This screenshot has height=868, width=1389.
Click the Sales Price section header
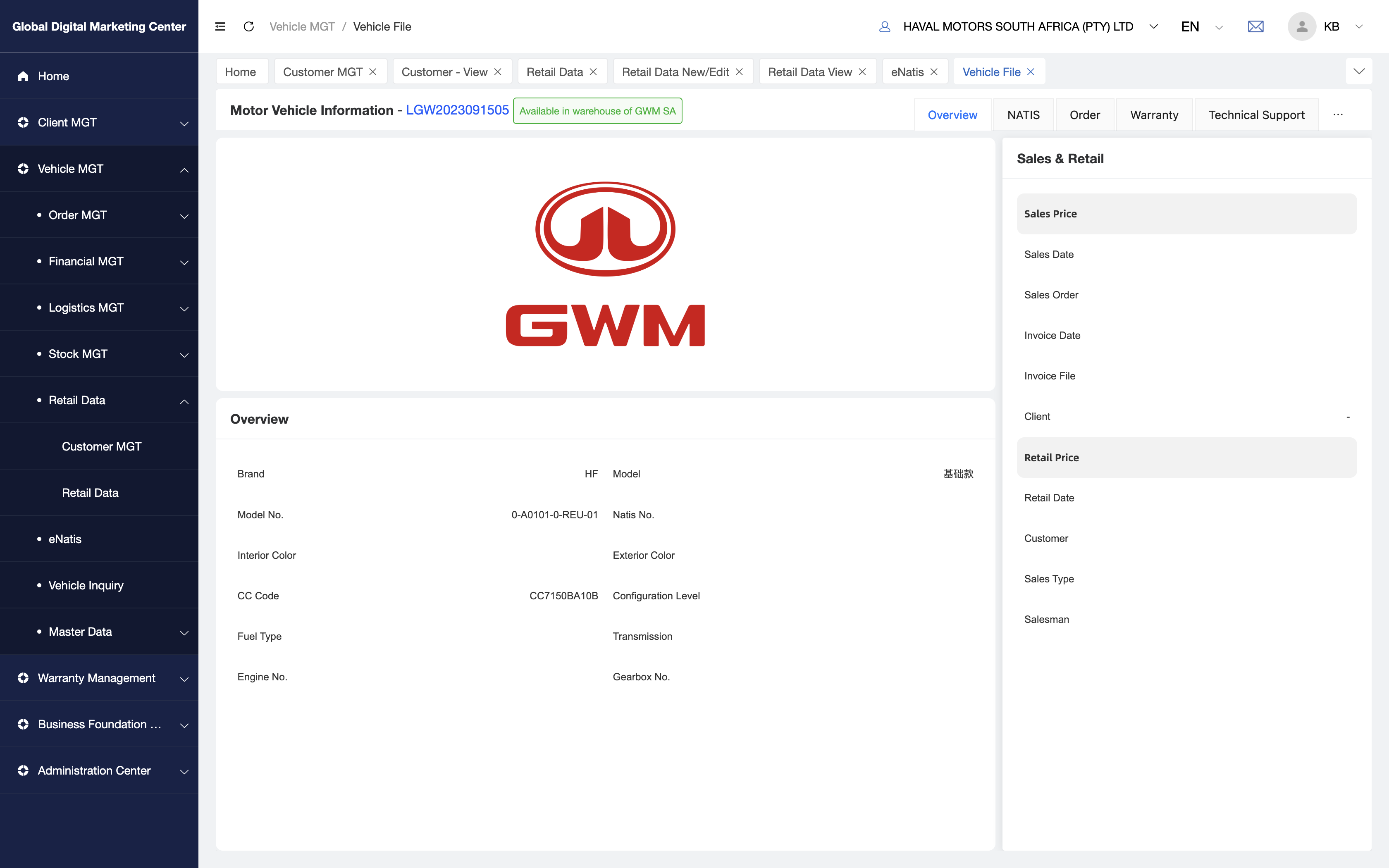pos(1186,214)
